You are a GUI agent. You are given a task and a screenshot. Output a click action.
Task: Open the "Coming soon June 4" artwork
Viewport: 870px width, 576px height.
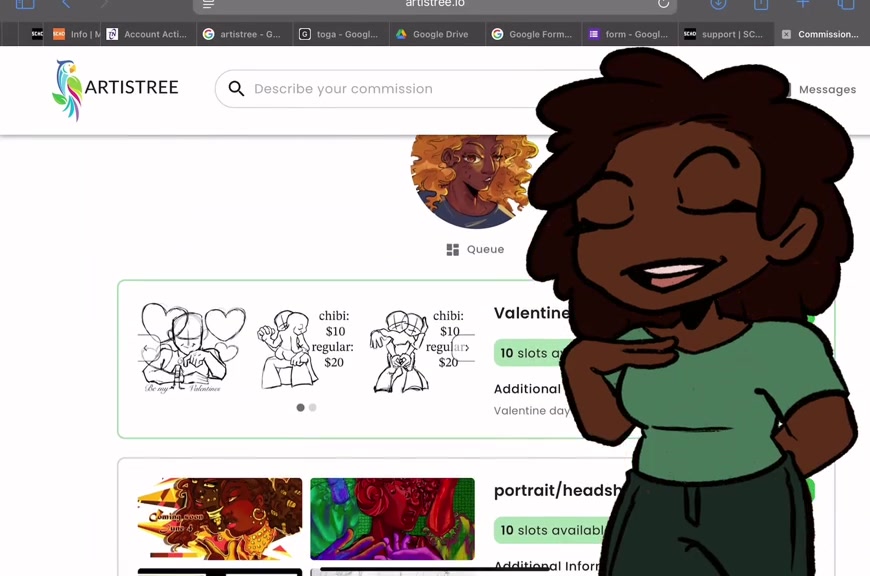(220, 518)
